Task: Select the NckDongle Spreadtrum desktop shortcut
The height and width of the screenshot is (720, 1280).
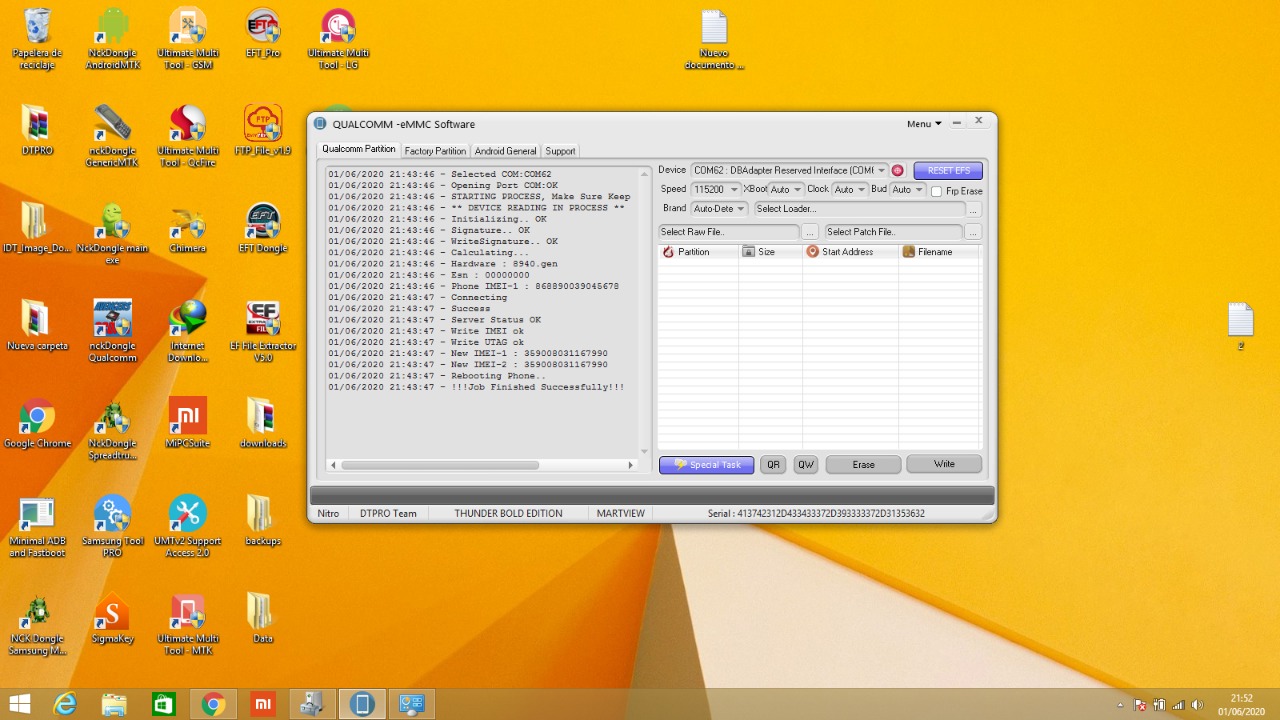Action: coord(113,430)
